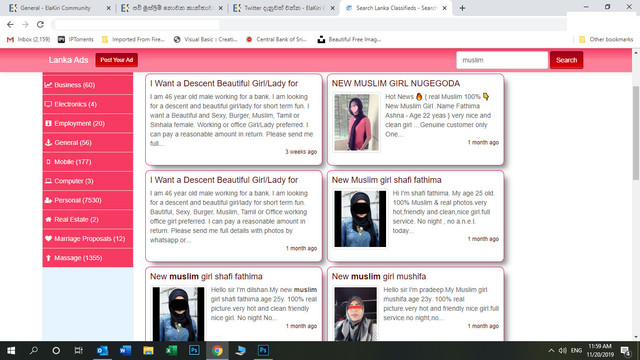Open the Windows Start menu
This screenshot has width=640, height=360.
11,351
